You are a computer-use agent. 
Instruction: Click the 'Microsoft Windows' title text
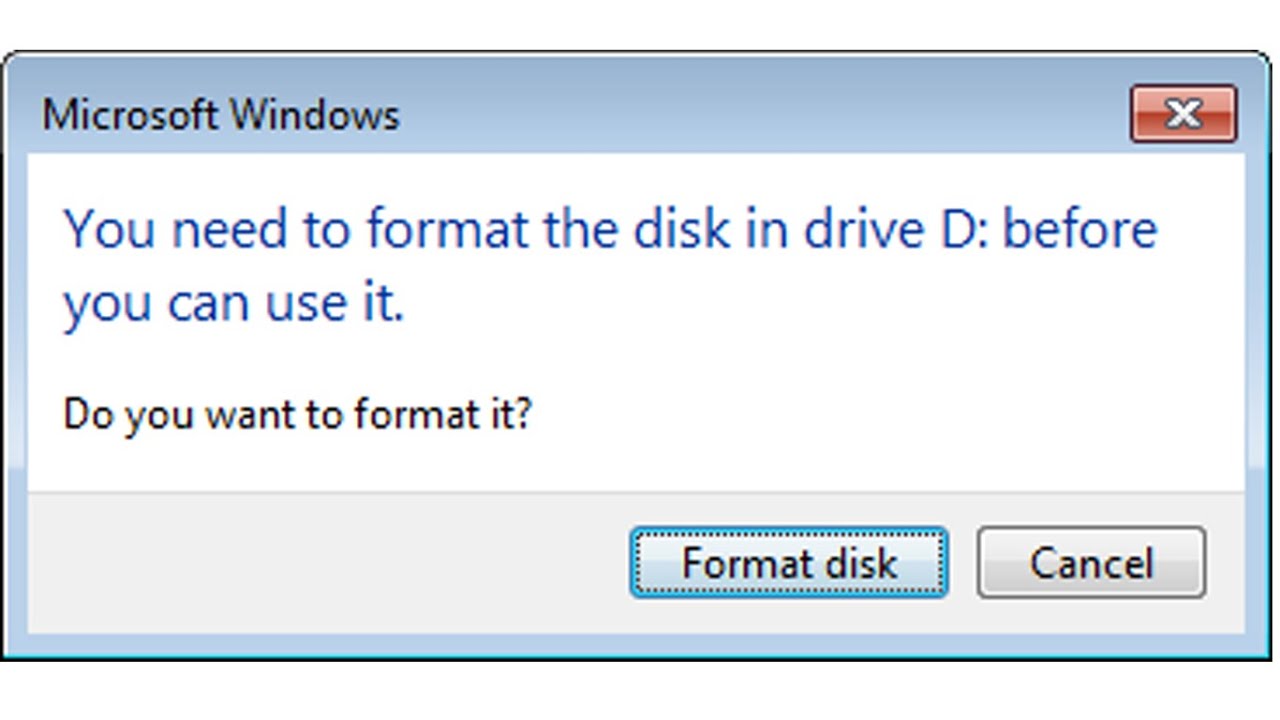tap(220, 115)
